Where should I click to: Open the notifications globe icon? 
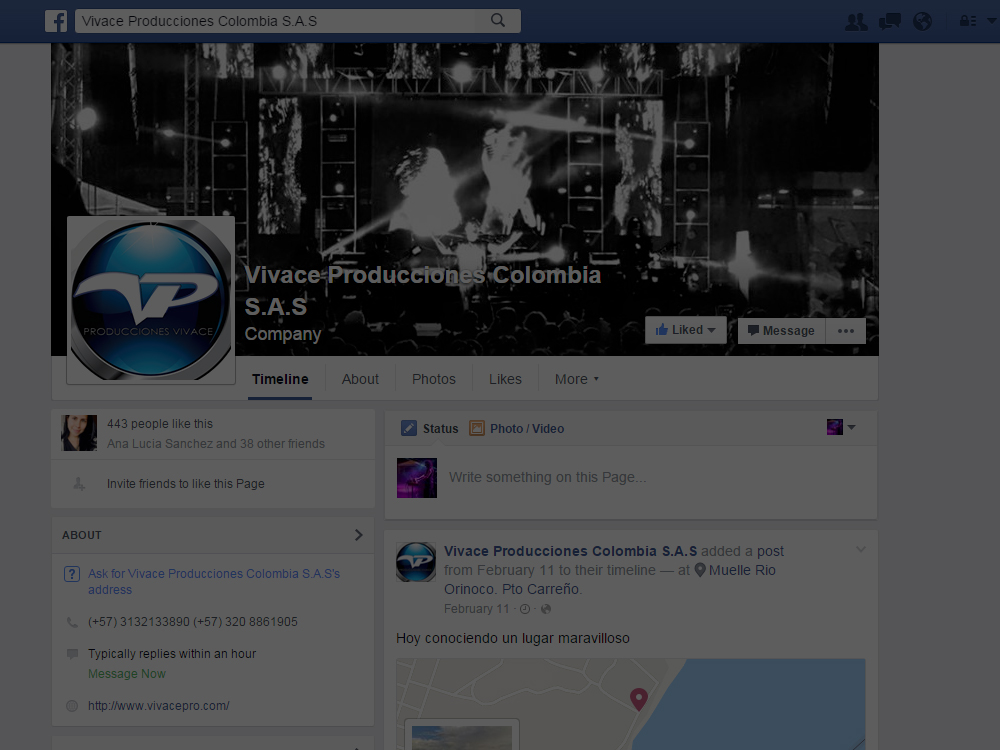pyautogui.click(x=922, y=21)
